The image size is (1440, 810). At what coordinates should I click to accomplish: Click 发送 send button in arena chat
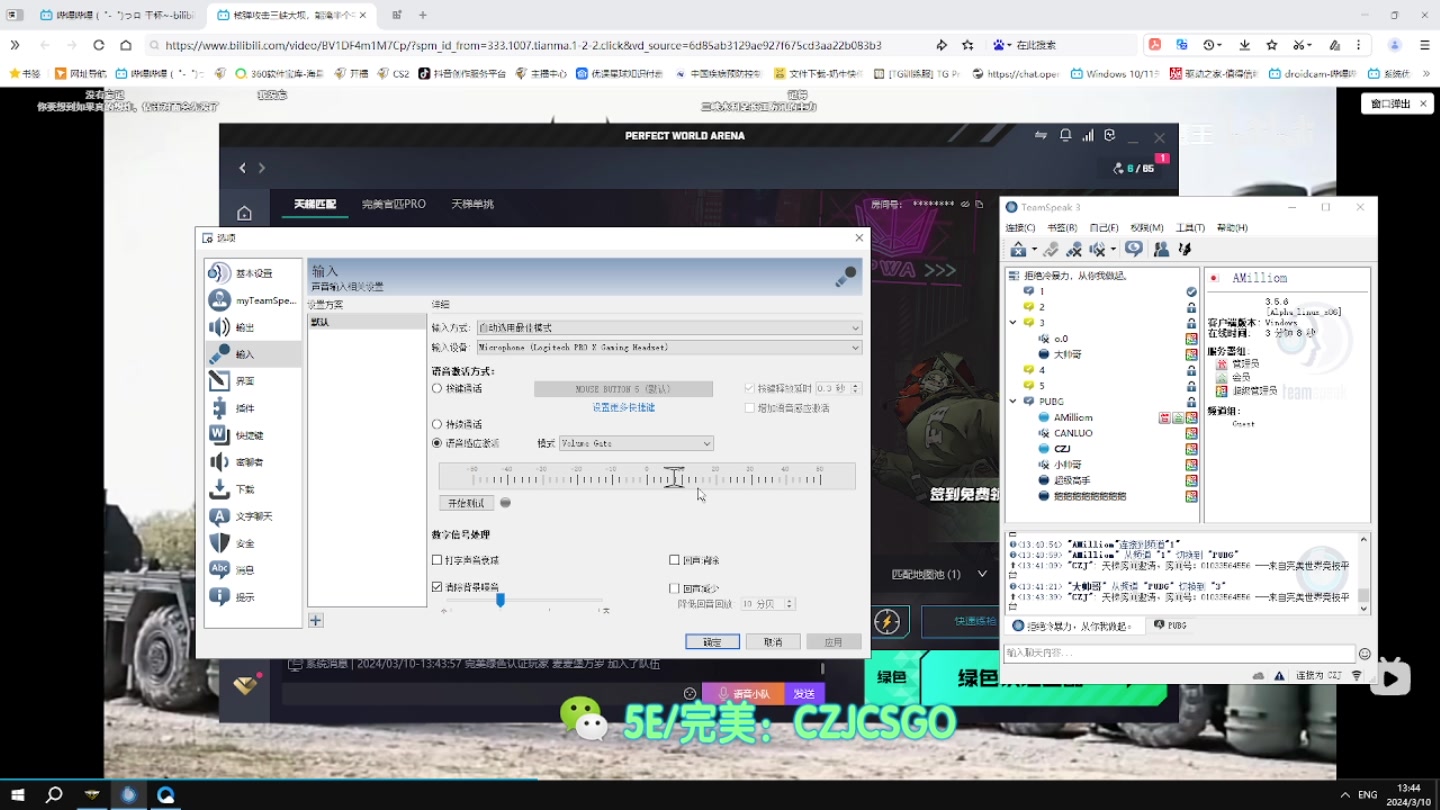coord(804,694)
